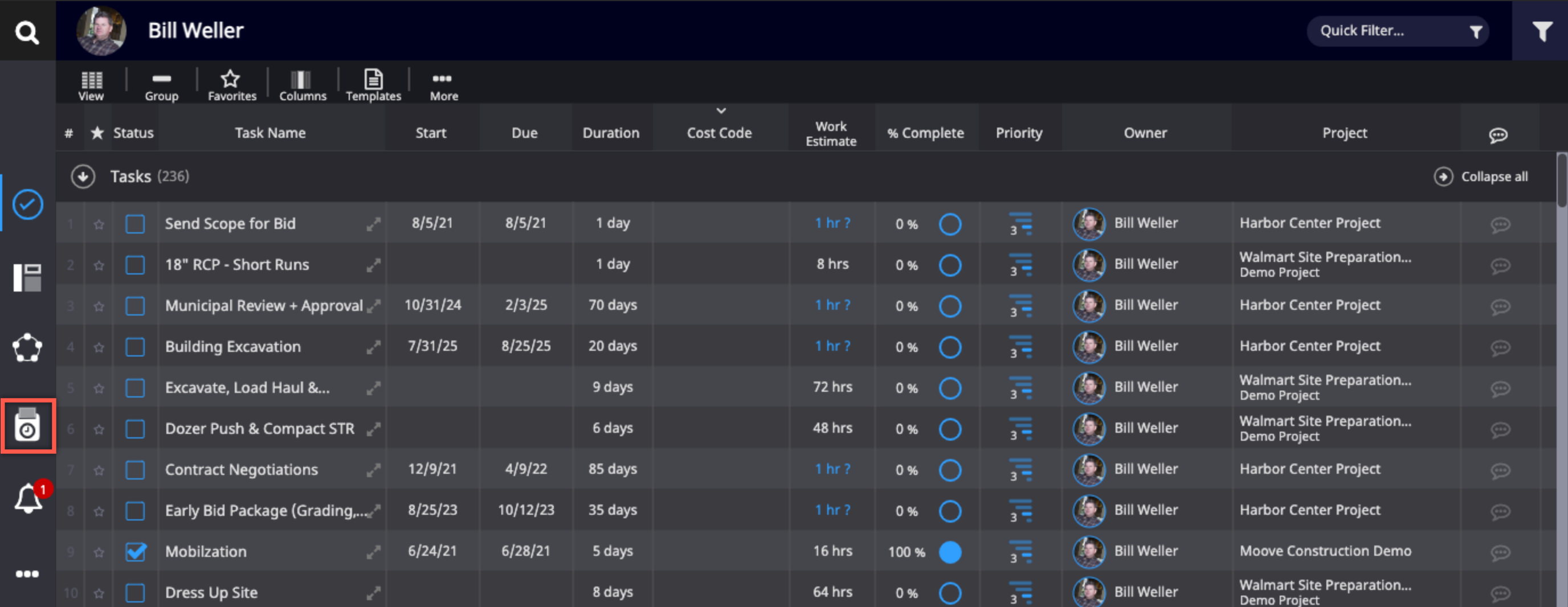Open comments for Contract Negotiations
1568x607 pixels.
pos(1500,471)
